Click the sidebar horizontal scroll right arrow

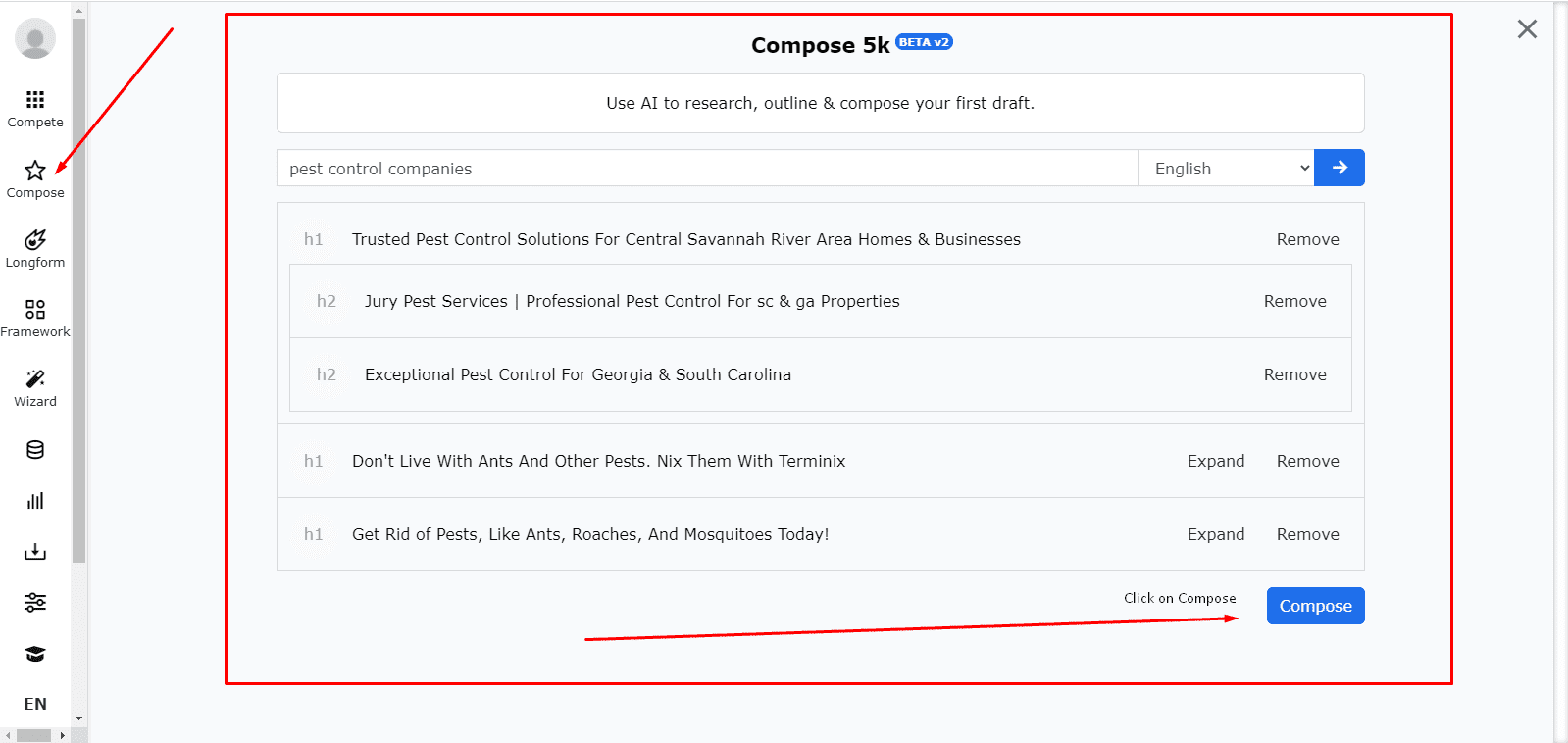63,735
